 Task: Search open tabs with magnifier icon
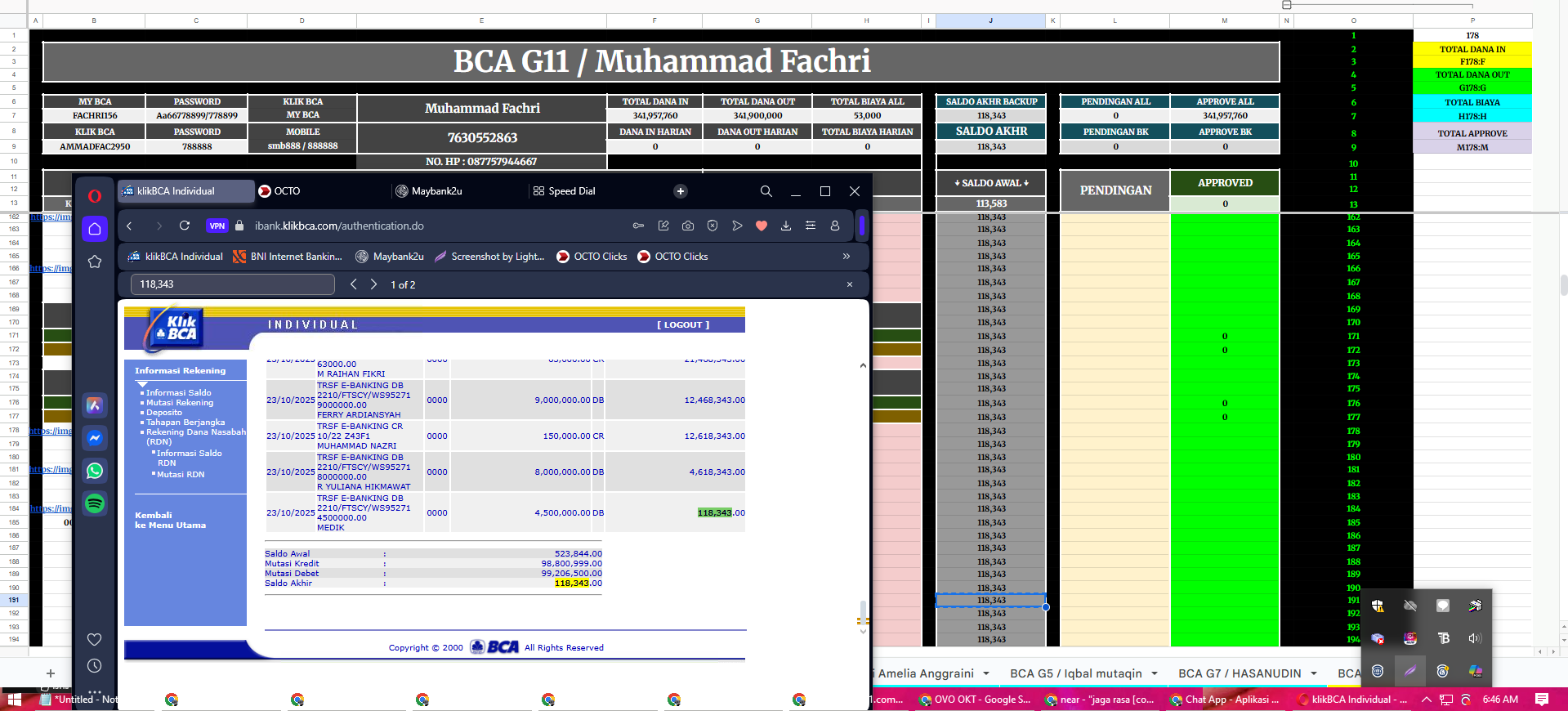pyautogui.click(x=766, y=191)
